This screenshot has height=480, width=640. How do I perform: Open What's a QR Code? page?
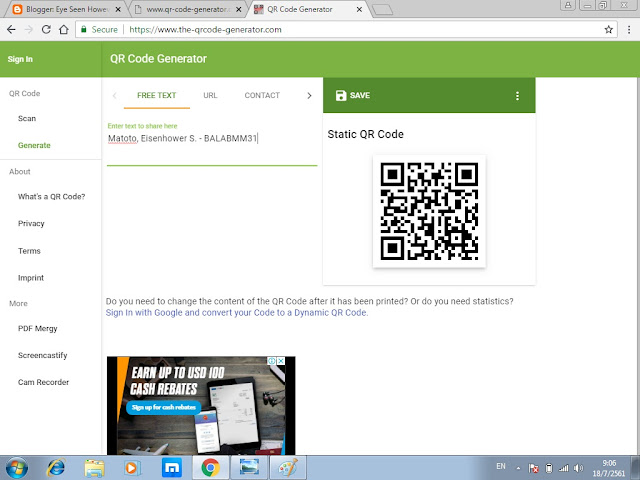[51, 197]
